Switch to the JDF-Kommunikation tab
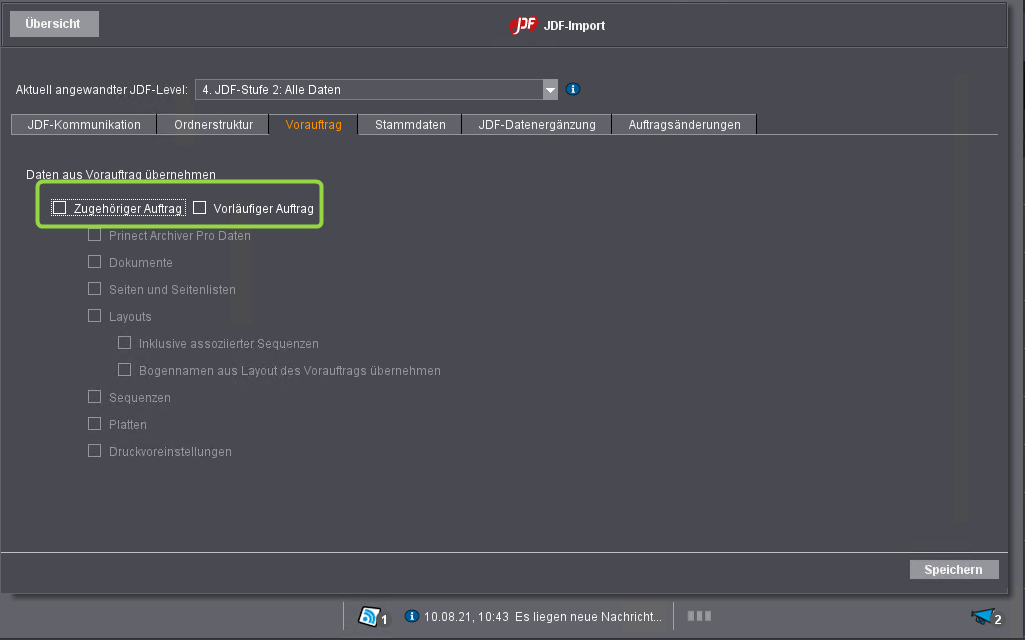This screenshot has height=640, width=1025. (84, 124)
